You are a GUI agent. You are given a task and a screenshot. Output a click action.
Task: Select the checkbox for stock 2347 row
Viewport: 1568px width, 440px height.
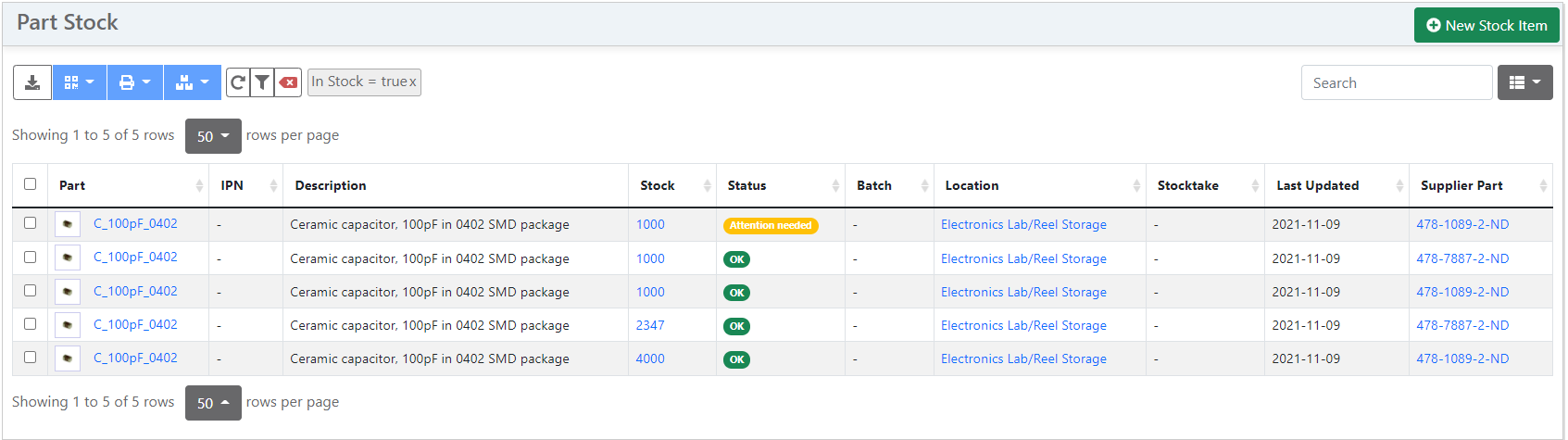tap(31, 324)
